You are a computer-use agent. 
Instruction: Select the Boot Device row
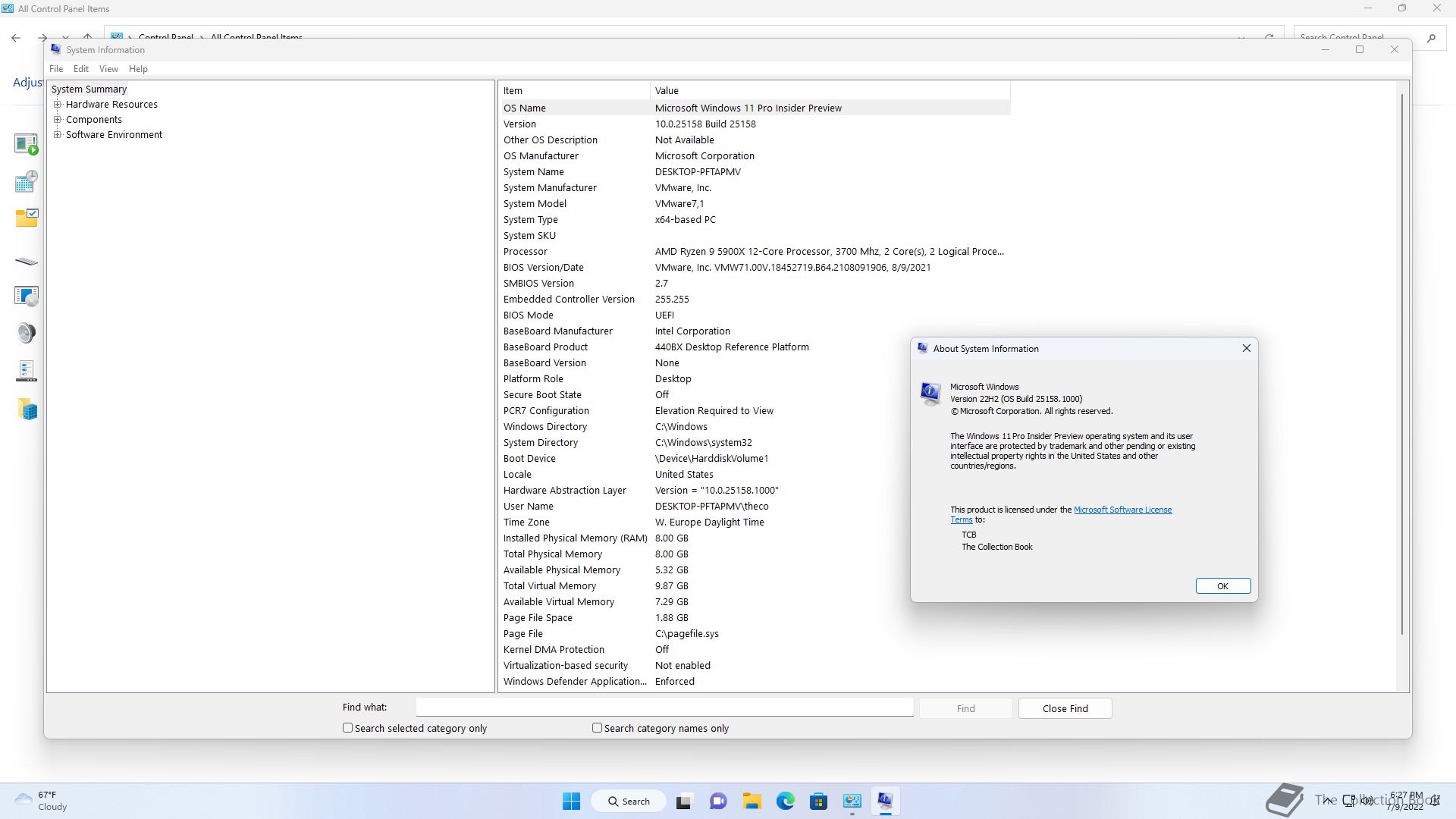tap(755, 458)
